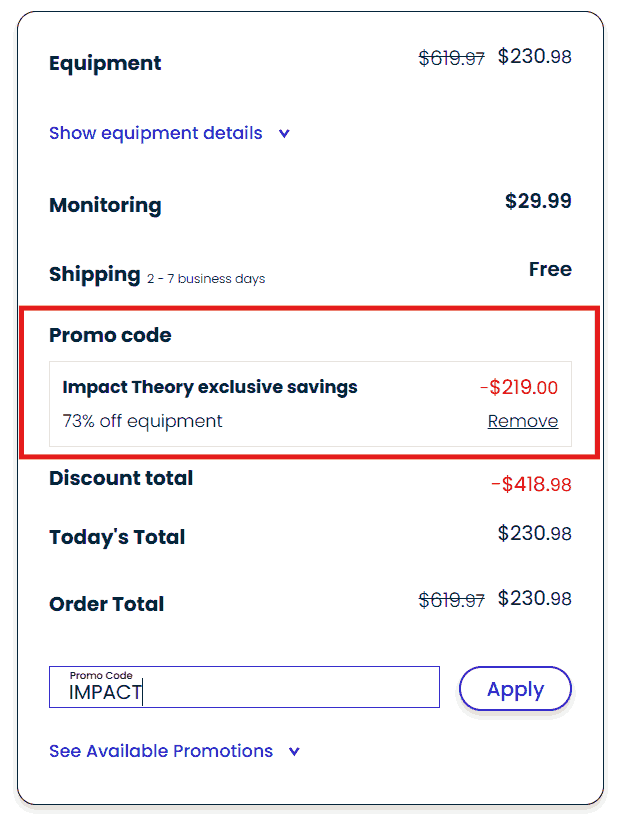This screenshot has width=620, height=817.
Task: Click the Free shipping value
Action: tap(550, 269)
